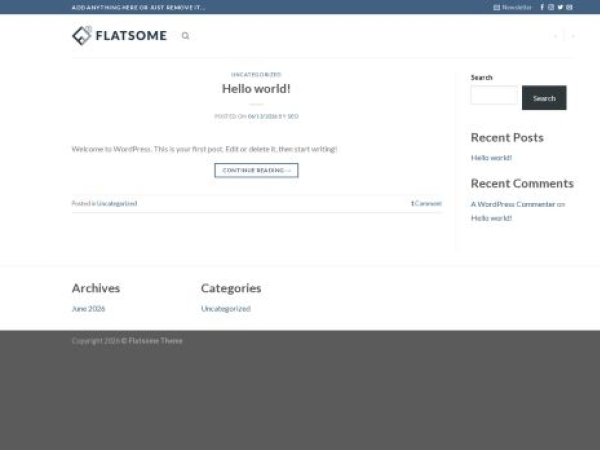Click the 'Archives' heading
Viewport: 600px width, 450px height.
click(96, 288)
